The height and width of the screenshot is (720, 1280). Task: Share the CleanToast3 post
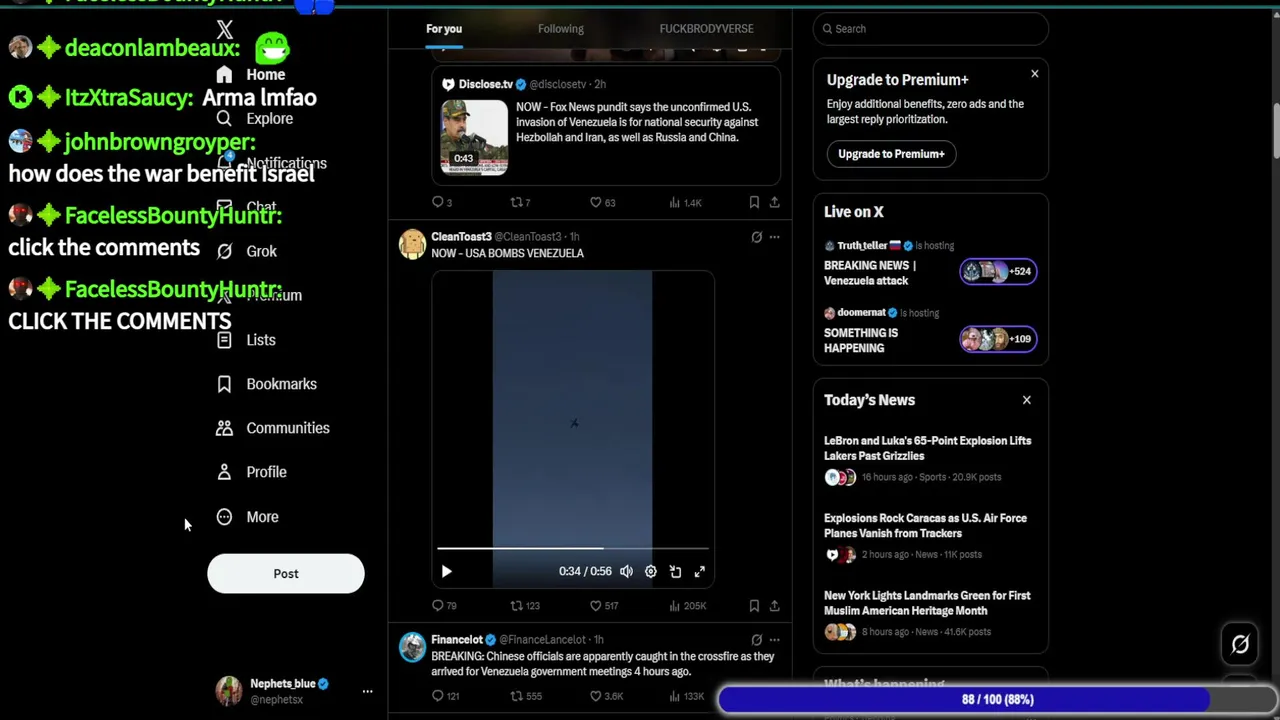tap(774, 605)
